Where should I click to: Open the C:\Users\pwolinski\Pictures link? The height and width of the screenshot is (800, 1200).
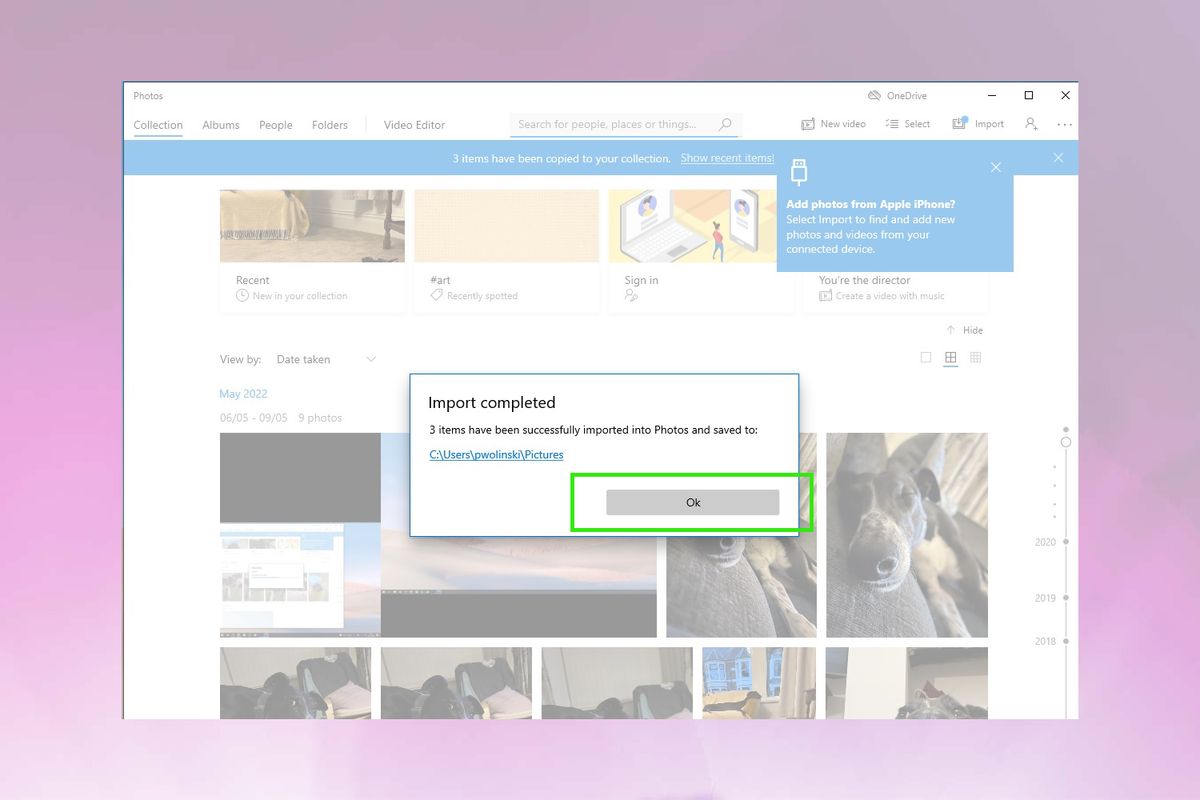point(496,454)
